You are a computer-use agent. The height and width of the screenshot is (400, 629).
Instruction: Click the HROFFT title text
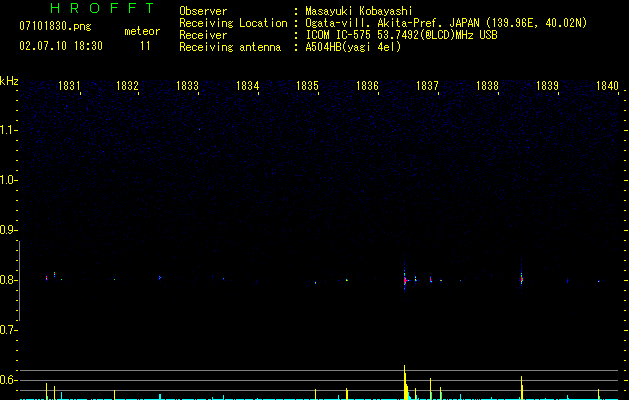[x=103, y=8]
